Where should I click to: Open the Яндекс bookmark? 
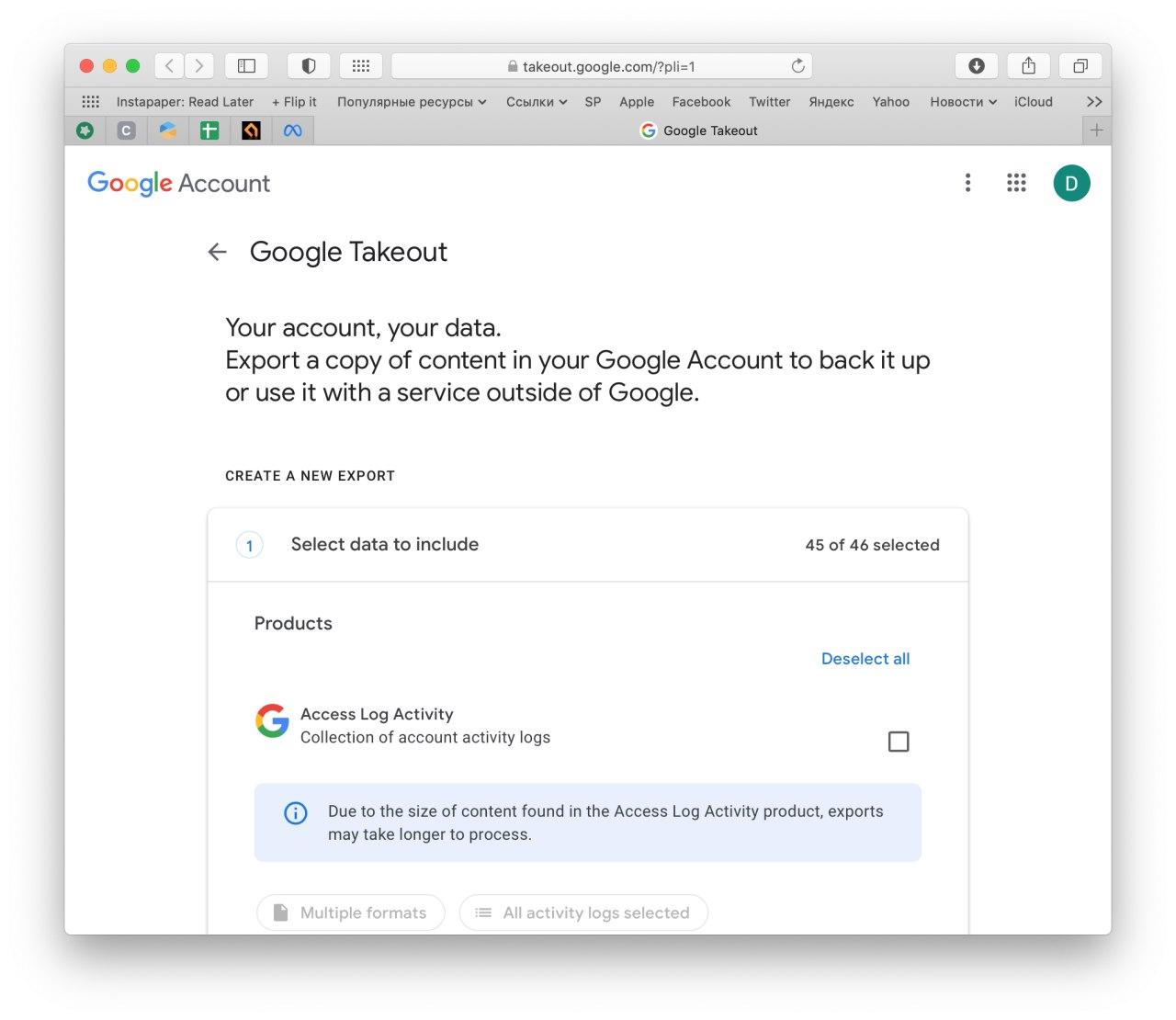pos(831,102)
